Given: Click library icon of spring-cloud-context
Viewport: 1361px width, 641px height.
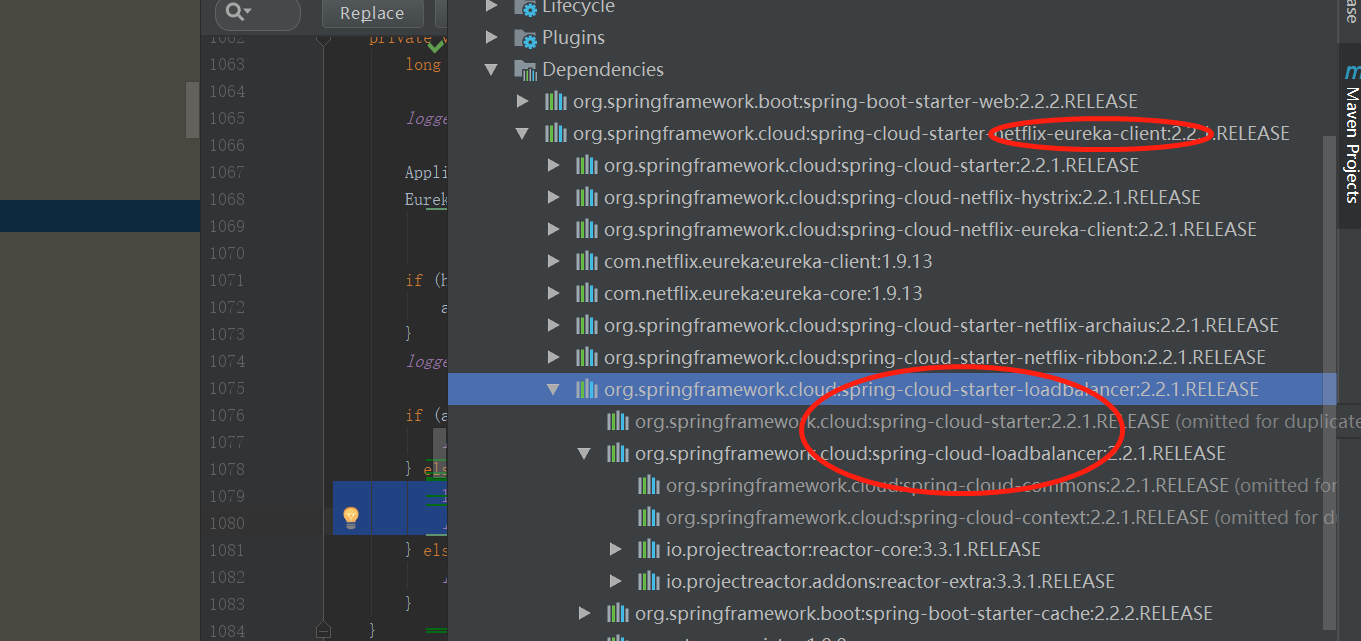Looking at the screenshot, I should pyautogui.click(x=649, y=517).
